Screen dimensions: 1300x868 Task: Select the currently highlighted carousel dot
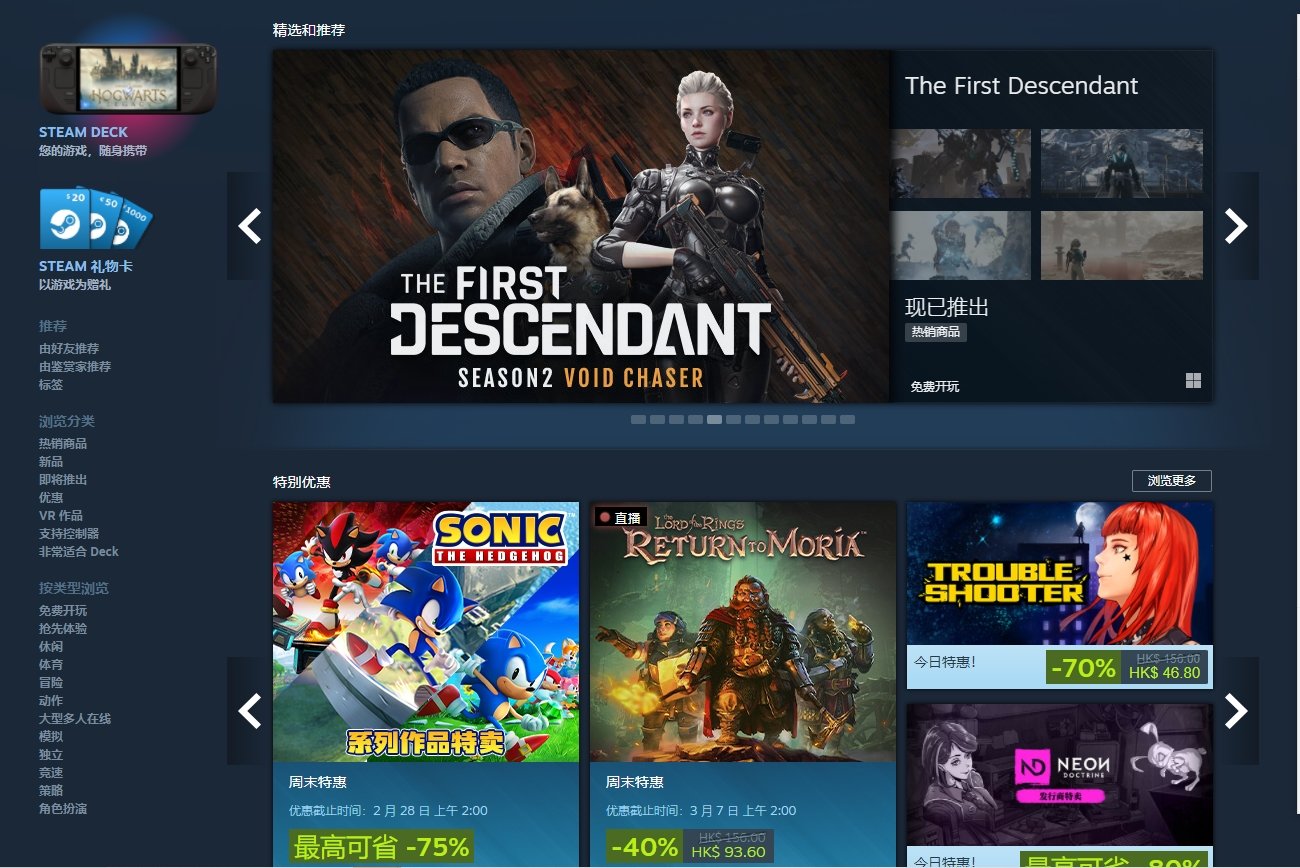click(x=714, y=420)
